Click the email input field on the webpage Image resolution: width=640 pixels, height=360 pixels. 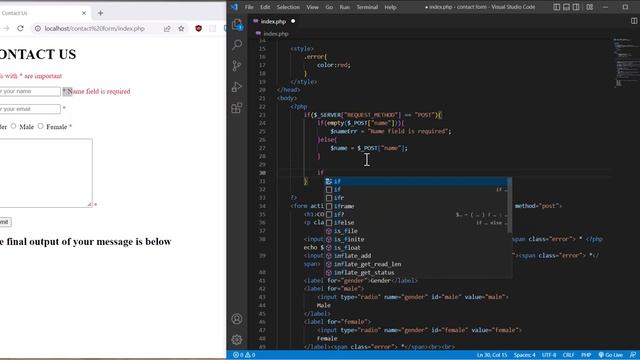(x=29, y=109)
